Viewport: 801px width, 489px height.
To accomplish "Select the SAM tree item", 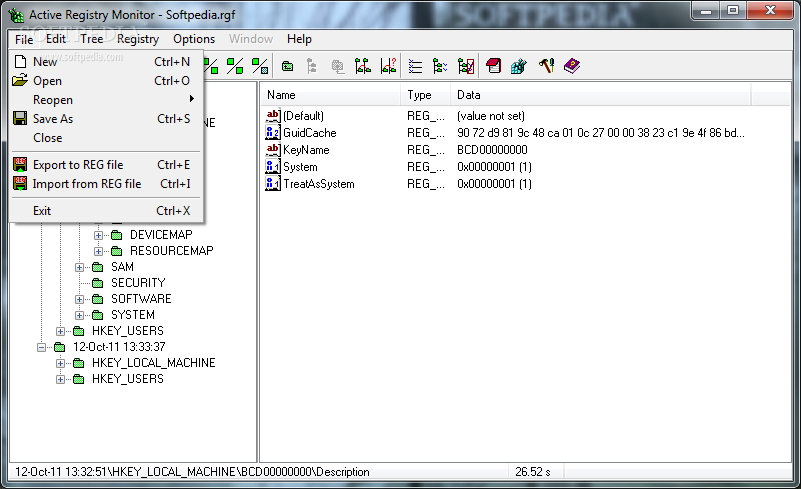I will click(123, 267).
